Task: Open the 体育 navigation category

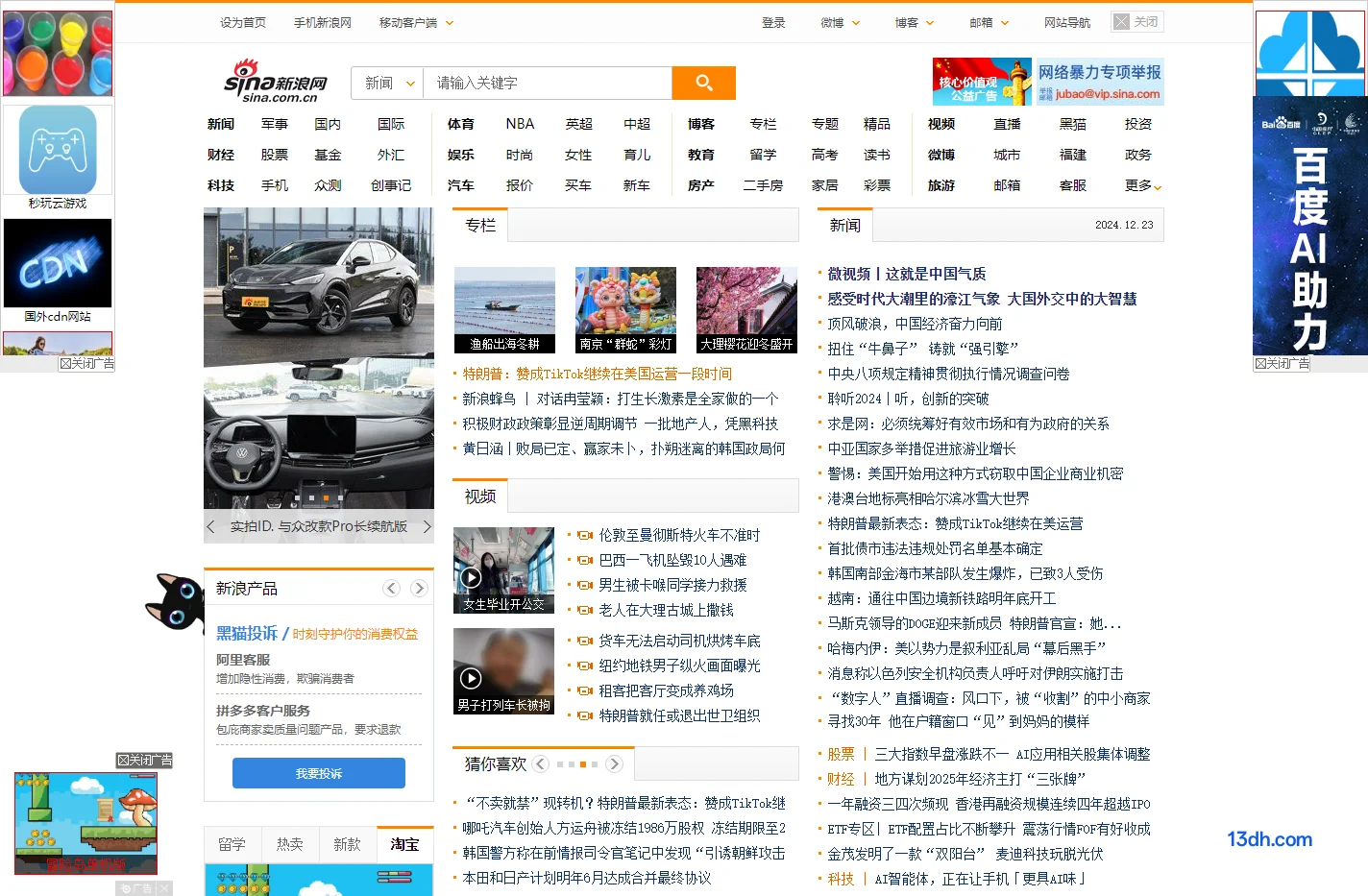Action: click(x=461, y=124)
